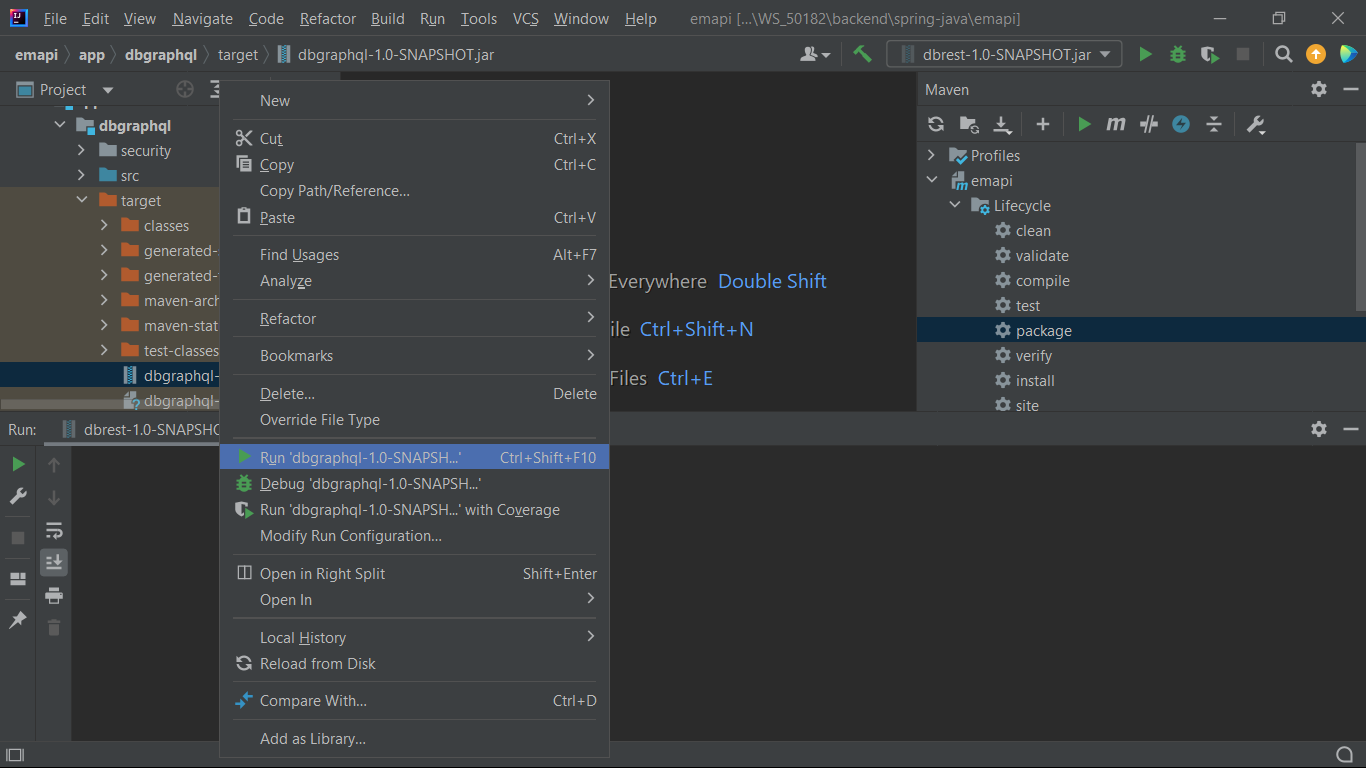Open the Code With Me user icon
The width and height of the screenshot is (1366, 768).
[815, 54]
